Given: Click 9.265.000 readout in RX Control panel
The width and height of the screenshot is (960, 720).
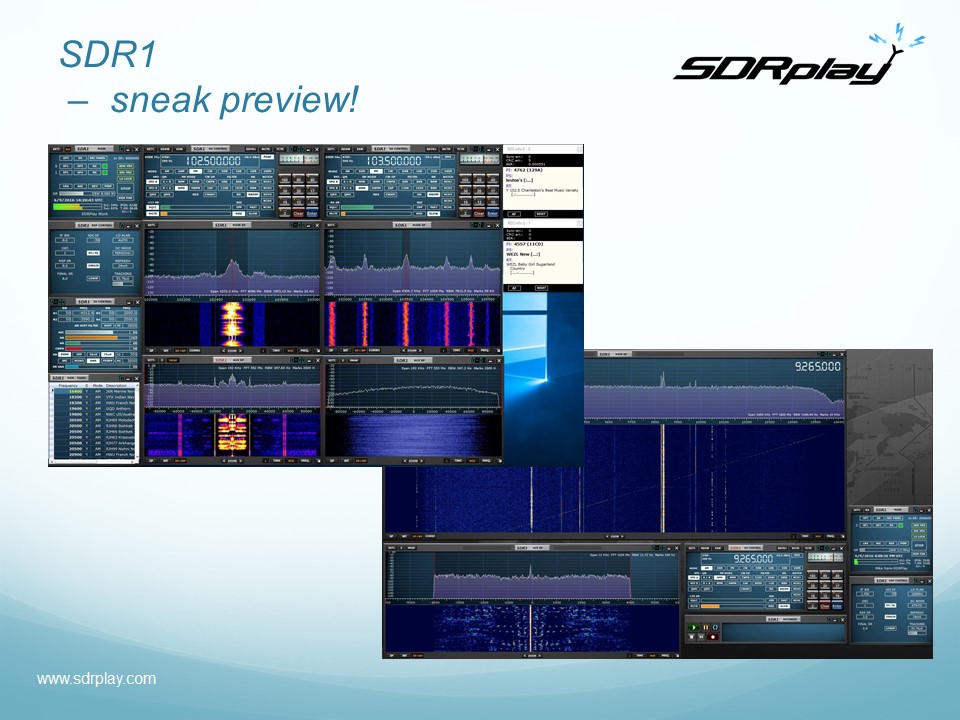Looking at the screenshot, I should pos(754,559).
